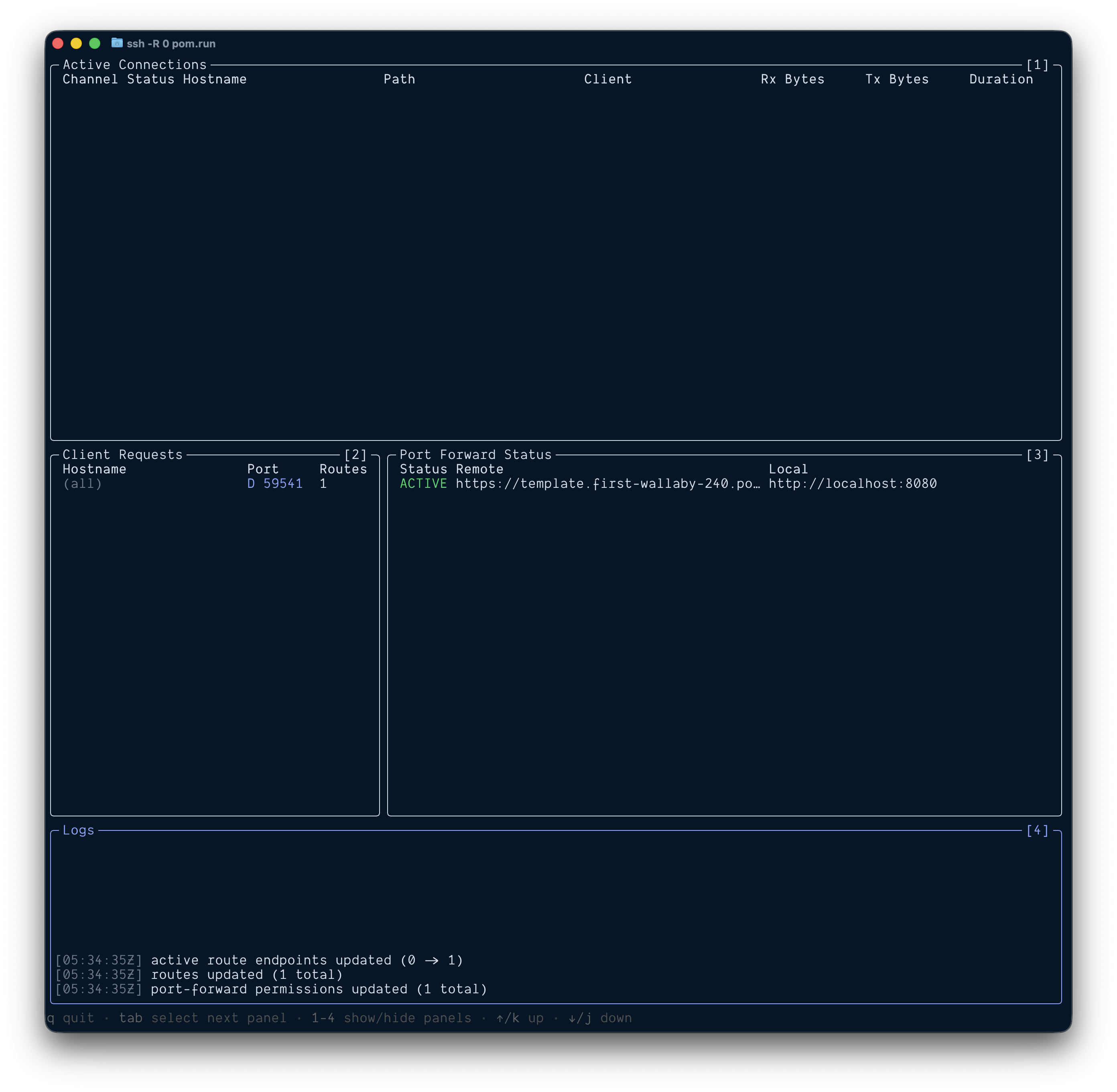Click the [4] Logs panel toggle label
This screenshot has width=1117, height=1092.
(x=1037, y=830)
